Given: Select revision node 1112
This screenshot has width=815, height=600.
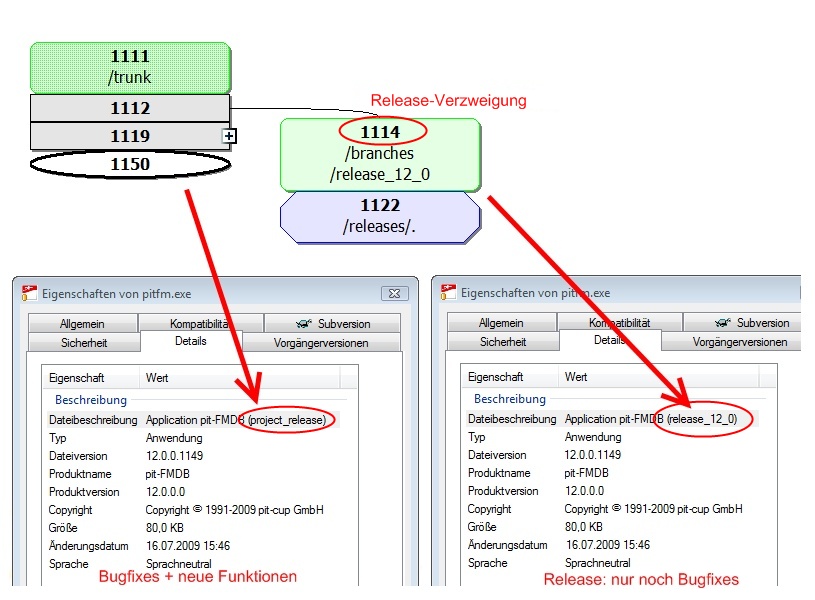Looking at the screenshot, I should [x=130, y=108].
